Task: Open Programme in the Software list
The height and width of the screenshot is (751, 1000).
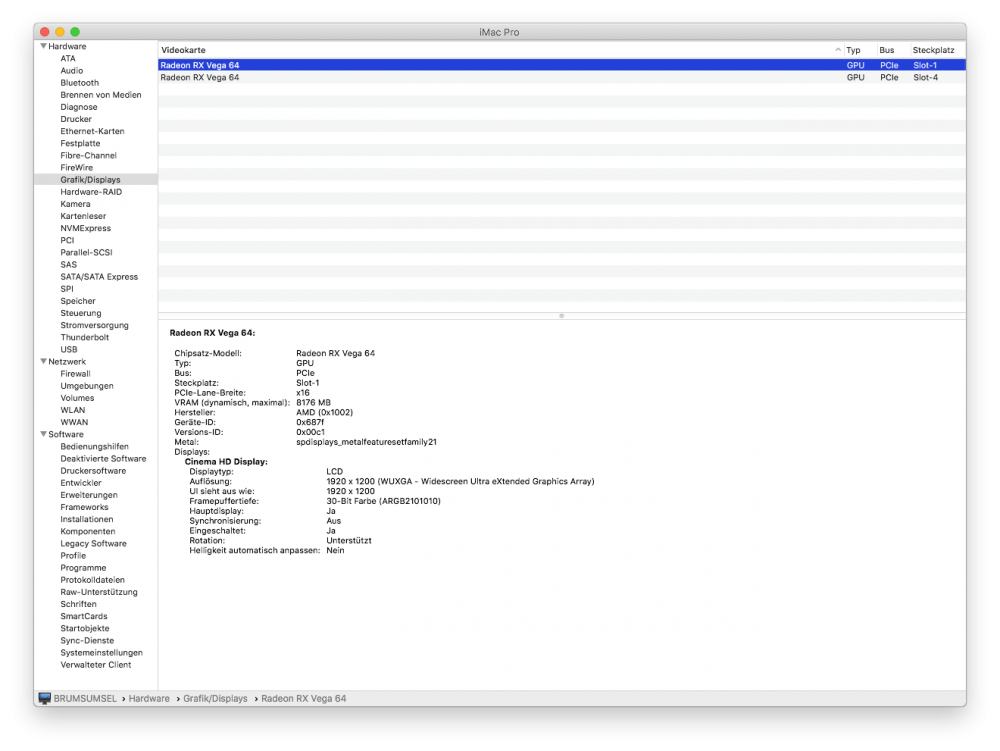Action: 84,567
